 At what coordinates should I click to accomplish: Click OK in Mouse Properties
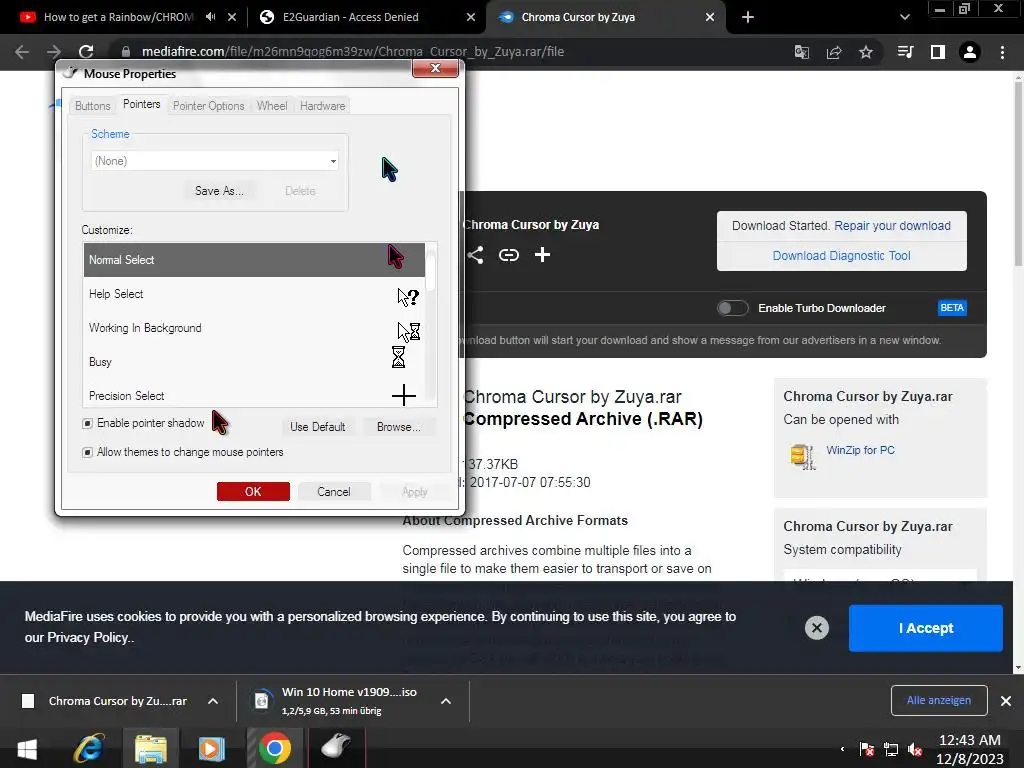(253, 492)
